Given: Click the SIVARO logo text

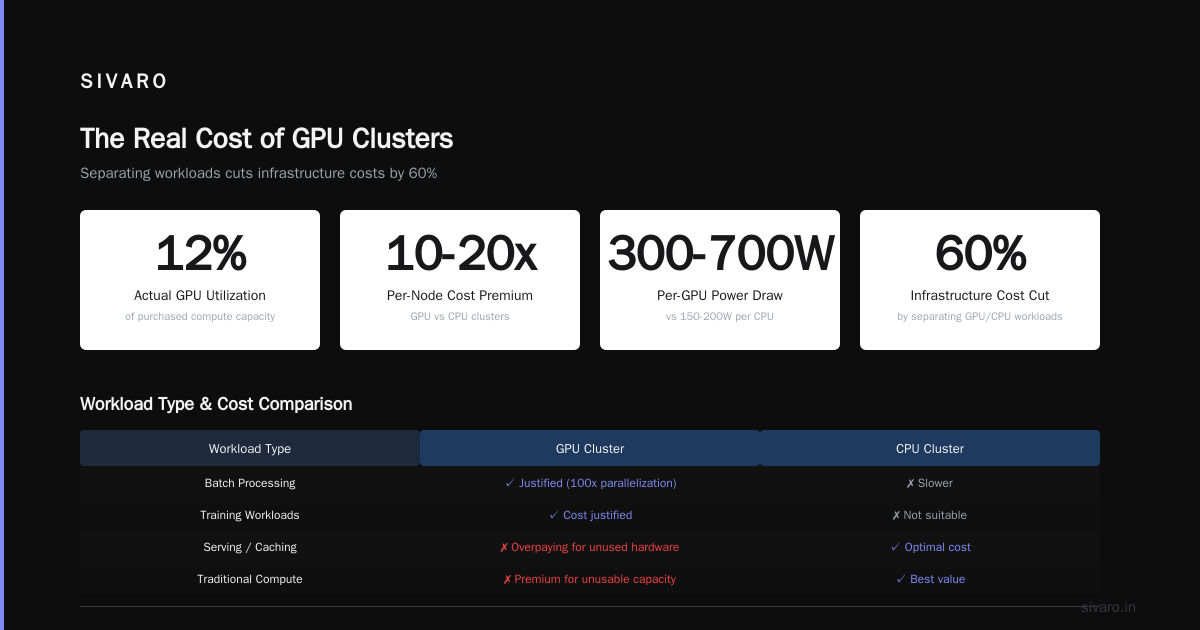Looking at the screenshot, I should 124,82.
